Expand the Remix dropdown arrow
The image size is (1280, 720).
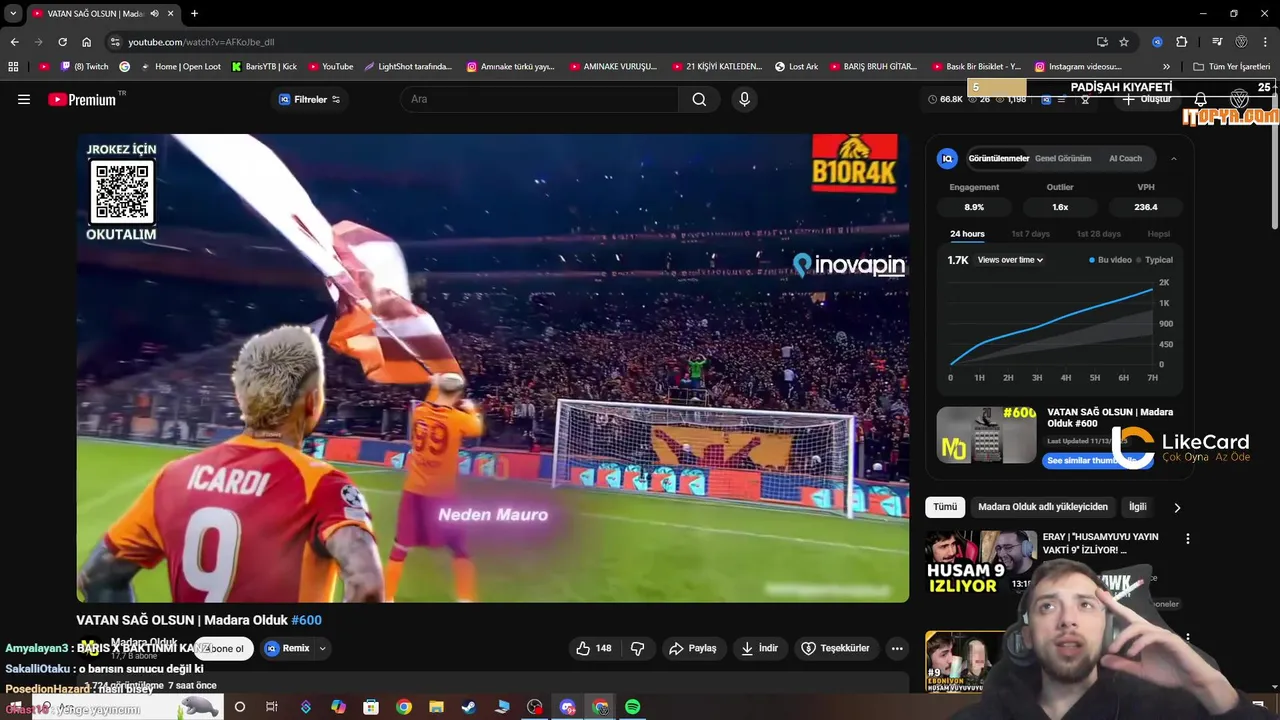(x=322, y=648)
